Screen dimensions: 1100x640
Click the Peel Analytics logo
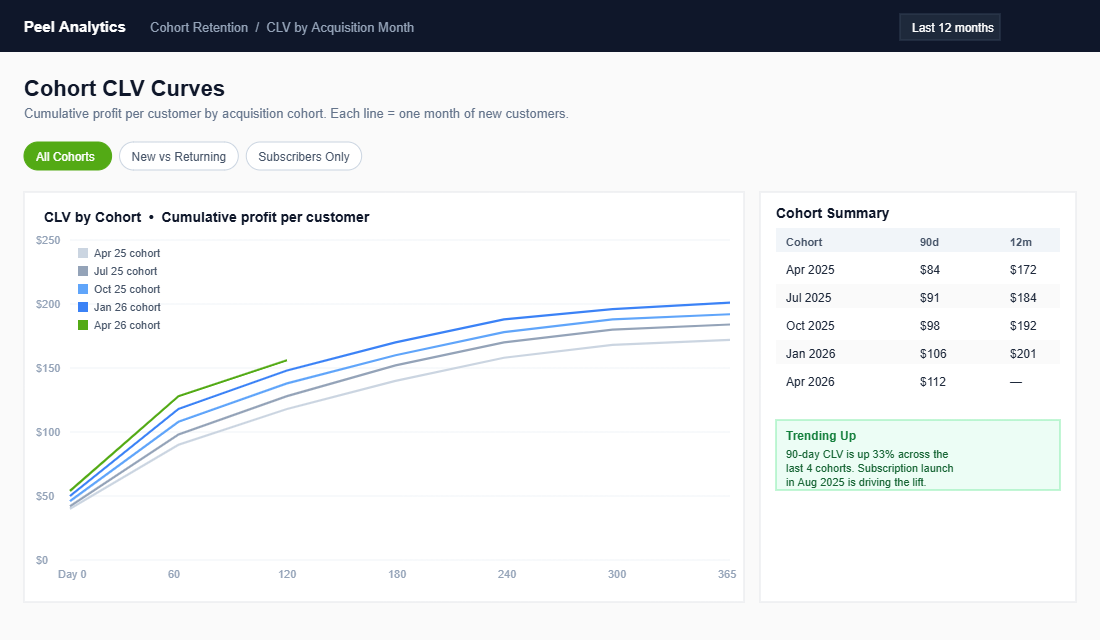pos(74,27)
